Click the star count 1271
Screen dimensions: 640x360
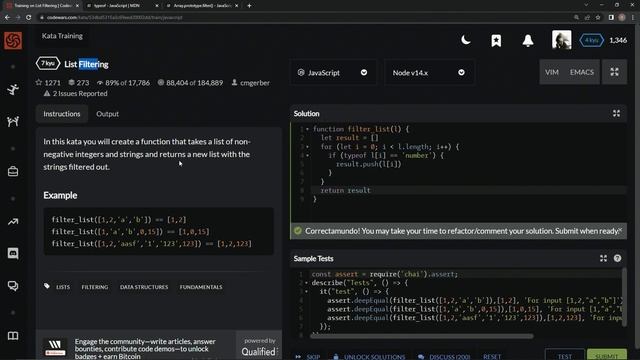[48, 83]
